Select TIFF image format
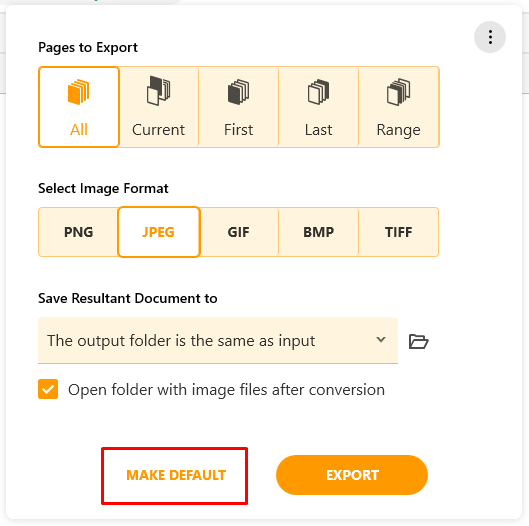 pyautogui.click(x=398, y=232)
